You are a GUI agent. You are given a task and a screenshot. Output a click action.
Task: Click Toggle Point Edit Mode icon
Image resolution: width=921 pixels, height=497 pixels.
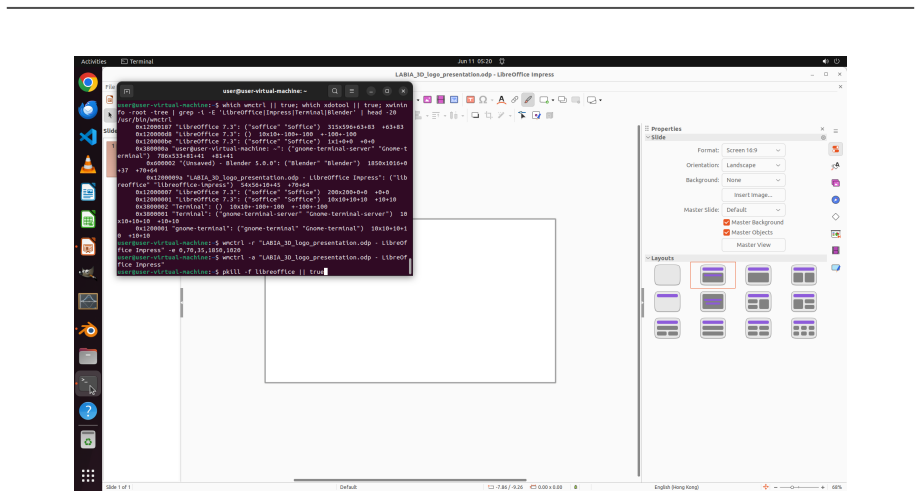tap(522, 115)
